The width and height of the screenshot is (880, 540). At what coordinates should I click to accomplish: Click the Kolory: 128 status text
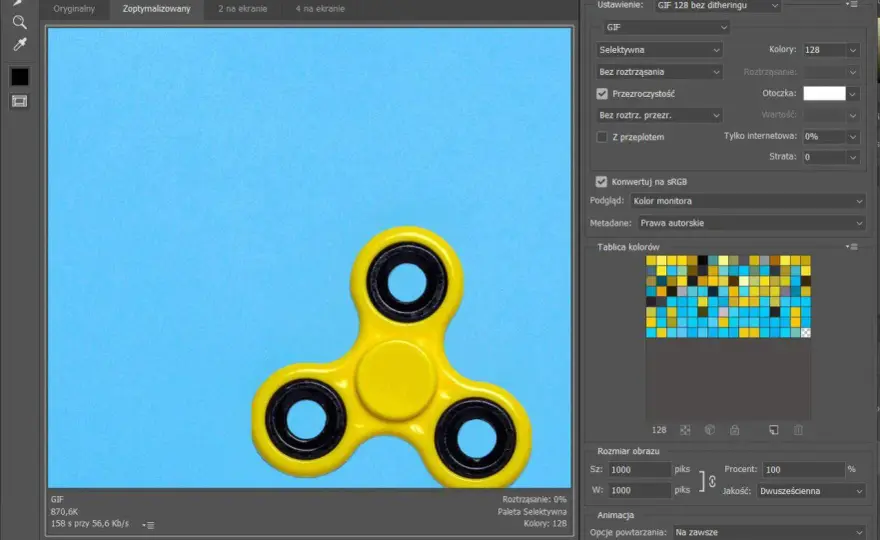(x=545, y=524)
